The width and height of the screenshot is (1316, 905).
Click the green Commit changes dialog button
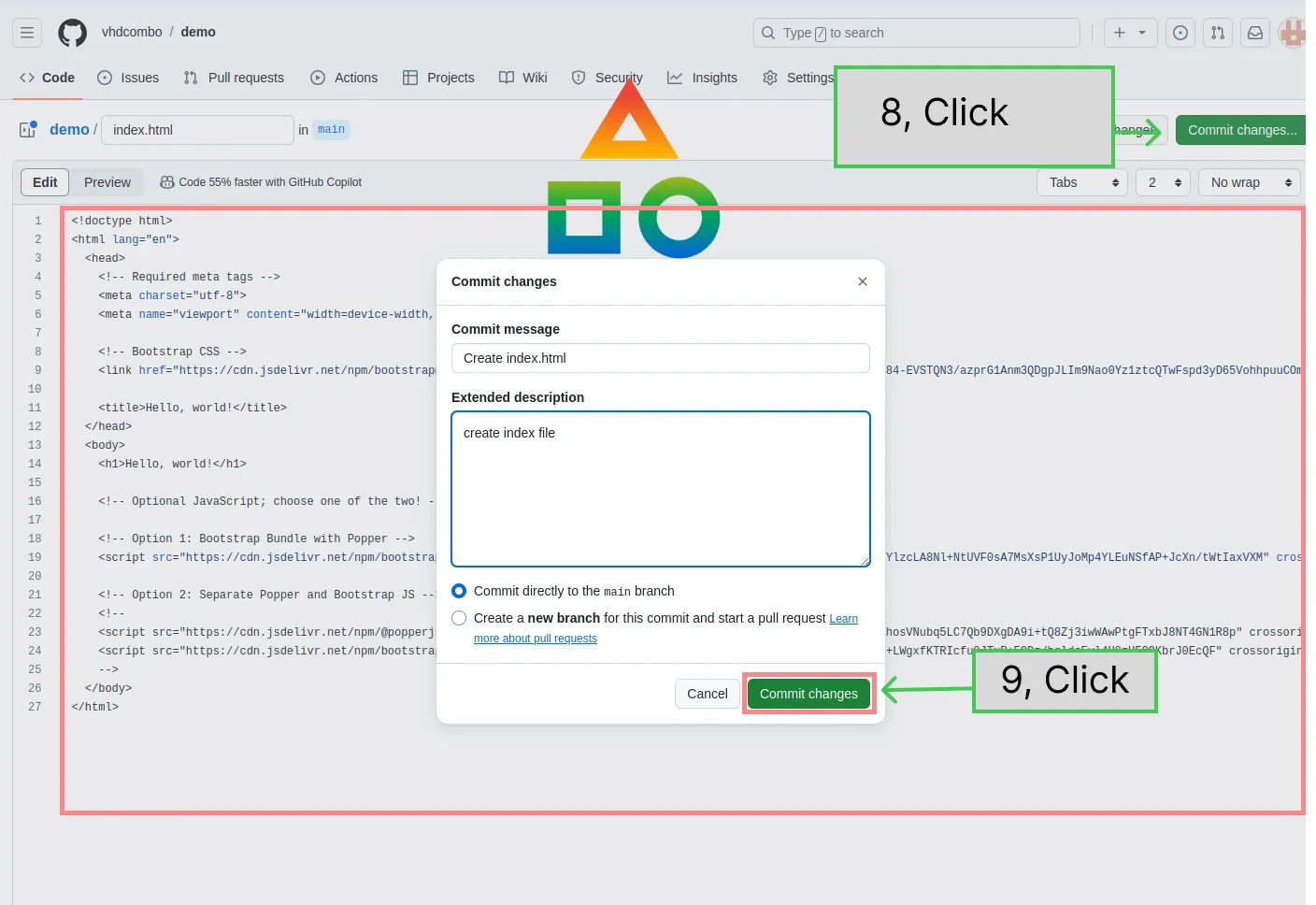pyautogui.click(x=808, y=694)
